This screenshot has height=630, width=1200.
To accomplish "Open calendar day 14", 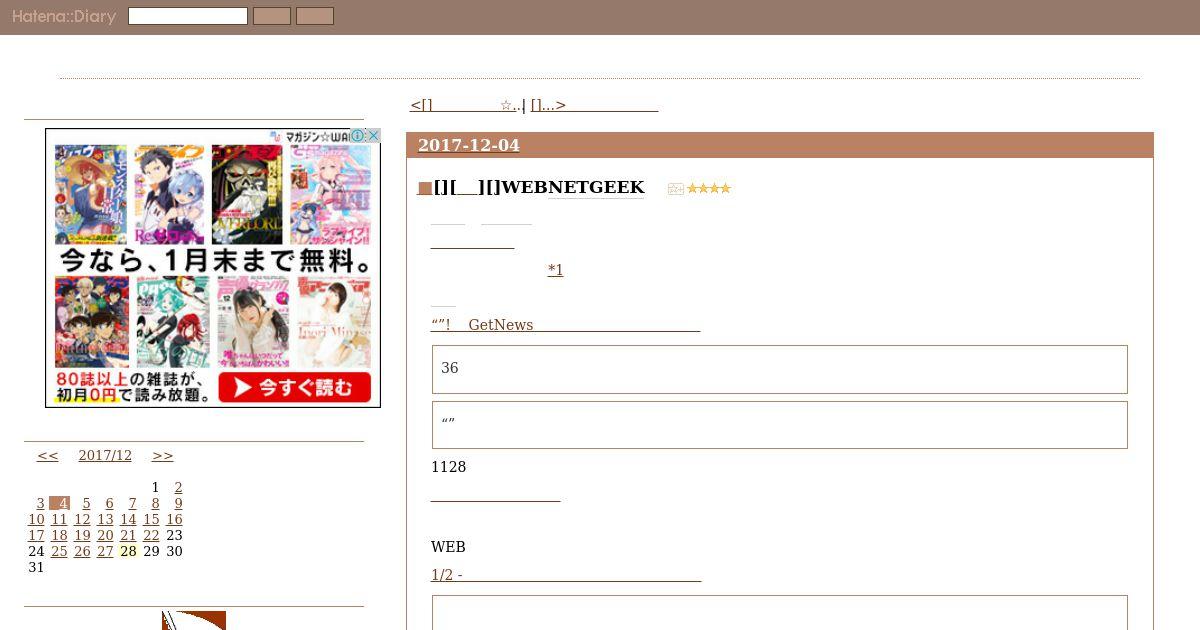I will pyautogui.click(x=128, y=519).
